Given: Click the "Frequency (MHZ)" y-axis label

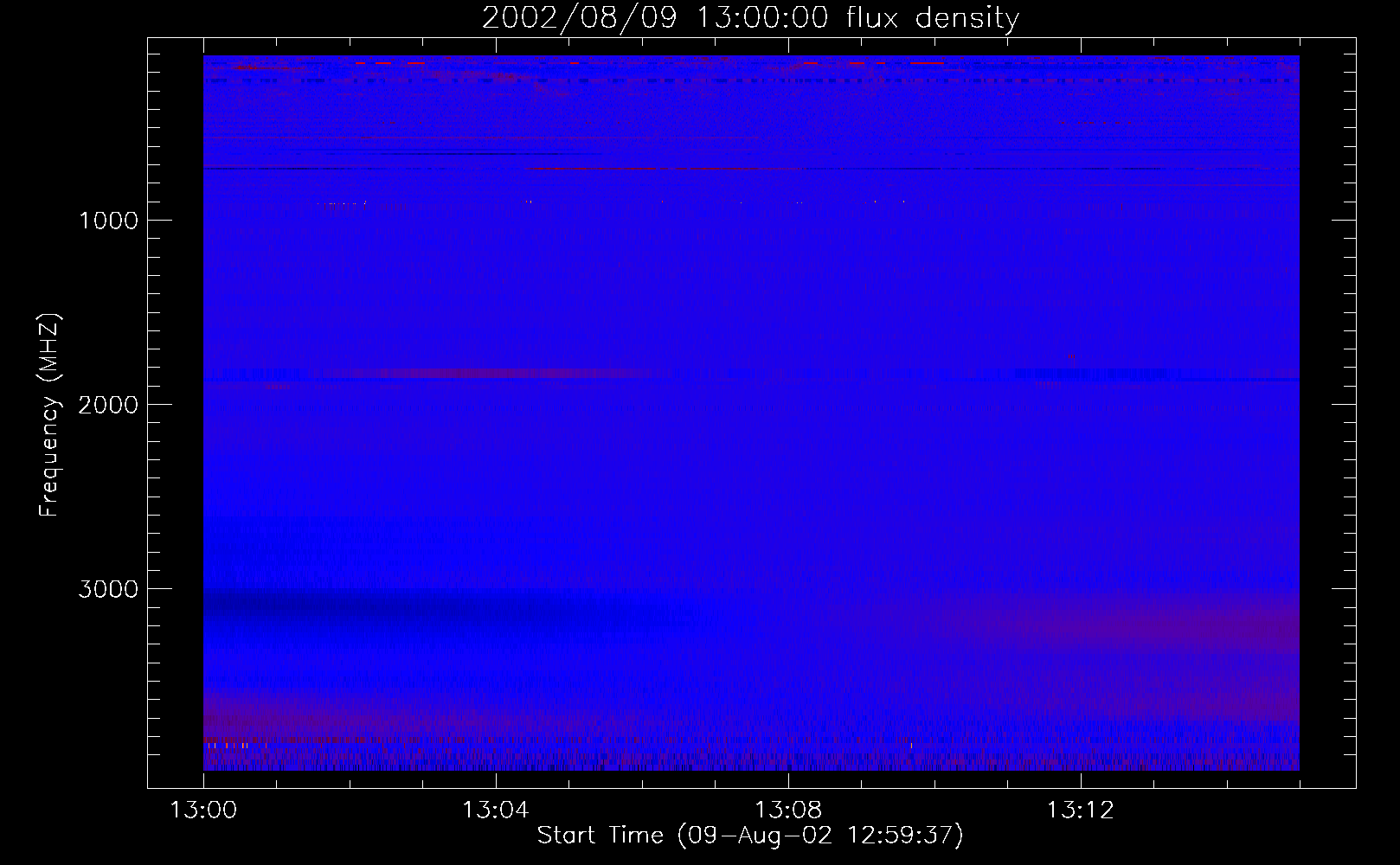Looking at the screenshot, I should 49,414.
